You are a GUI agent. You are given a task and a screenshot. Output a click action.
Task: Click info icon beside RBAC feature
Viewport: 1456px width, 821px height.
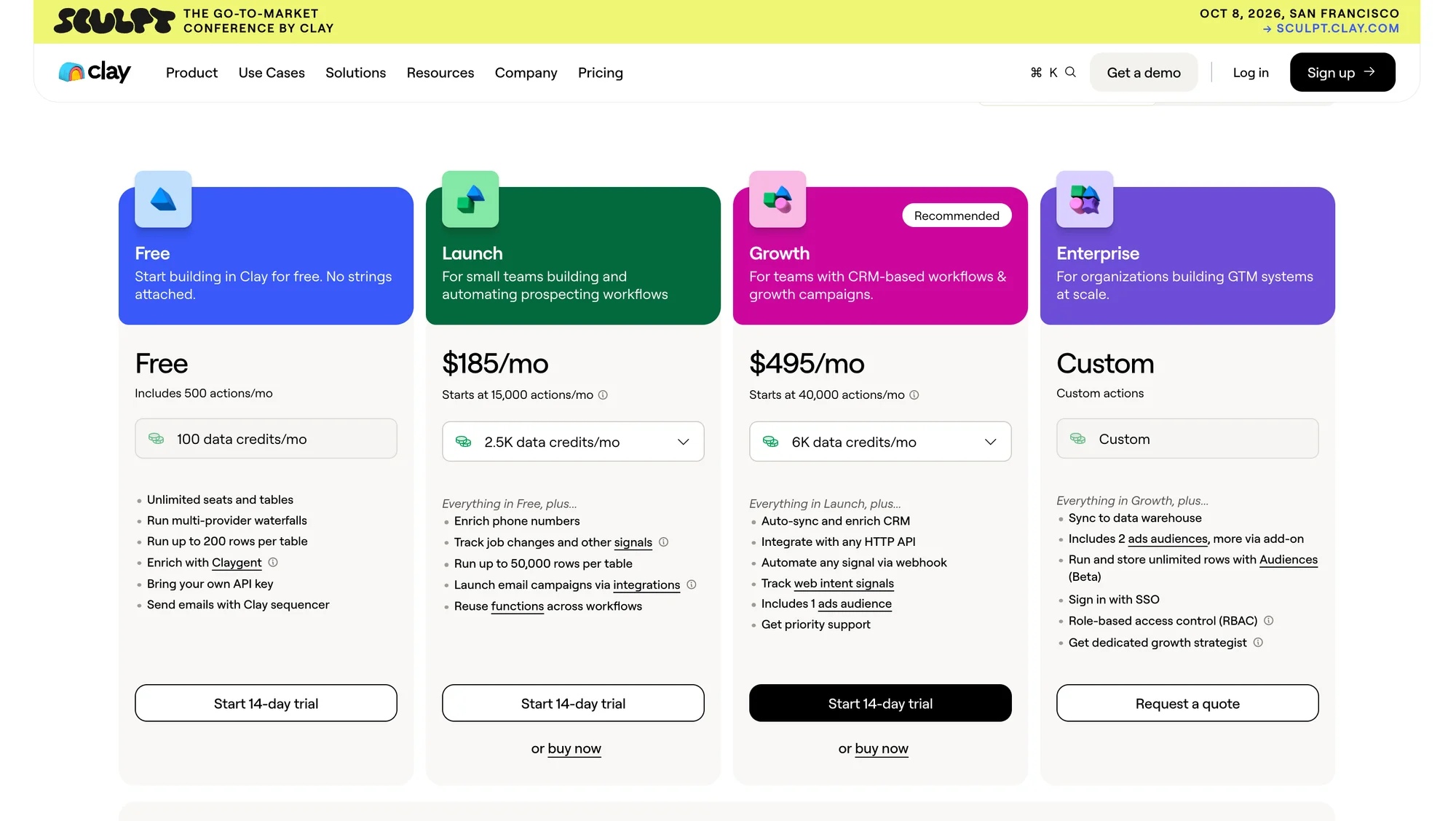1269,621
